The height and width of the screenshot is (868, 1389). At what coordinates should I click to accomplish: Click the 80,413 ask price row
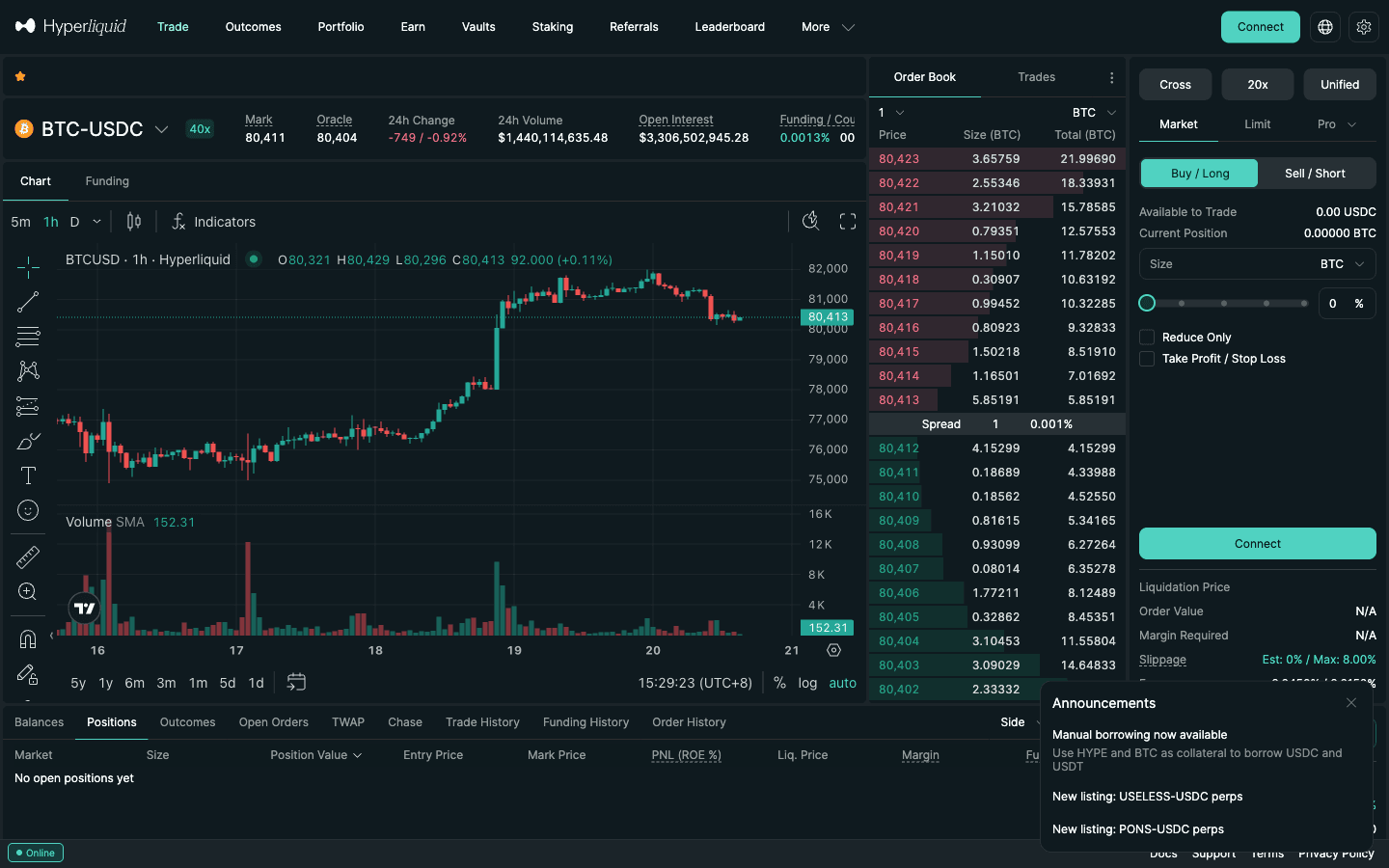pos(997,400)
